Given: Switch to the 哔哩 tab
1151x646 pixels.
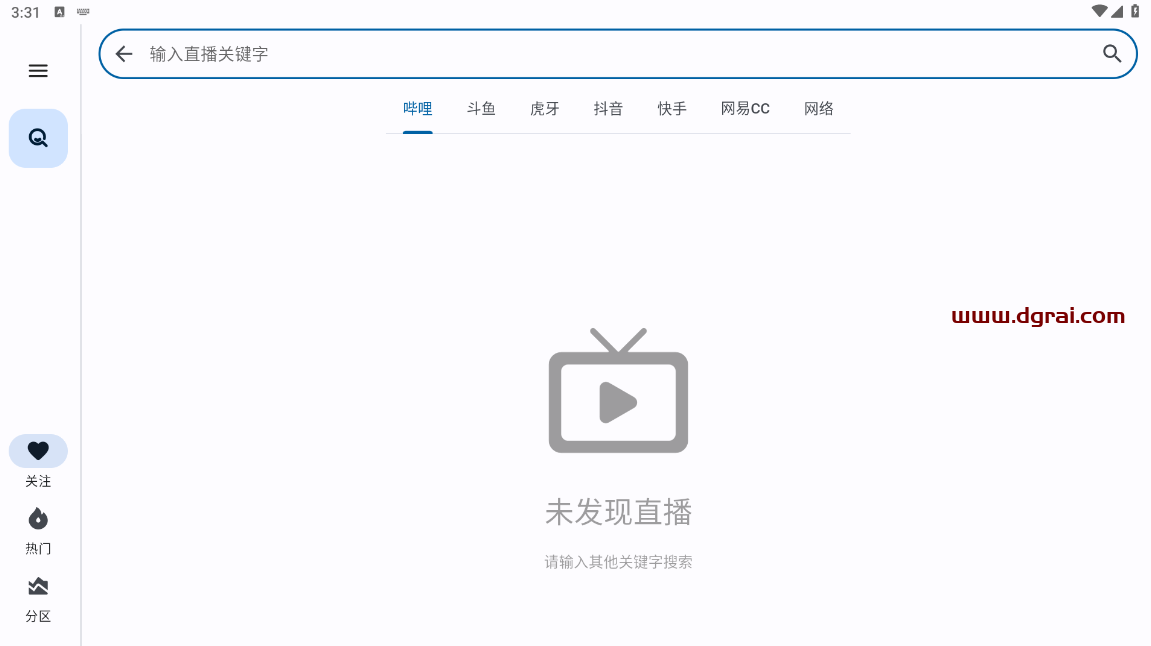Looking at the screenshot, I should (x=418, y=109).
